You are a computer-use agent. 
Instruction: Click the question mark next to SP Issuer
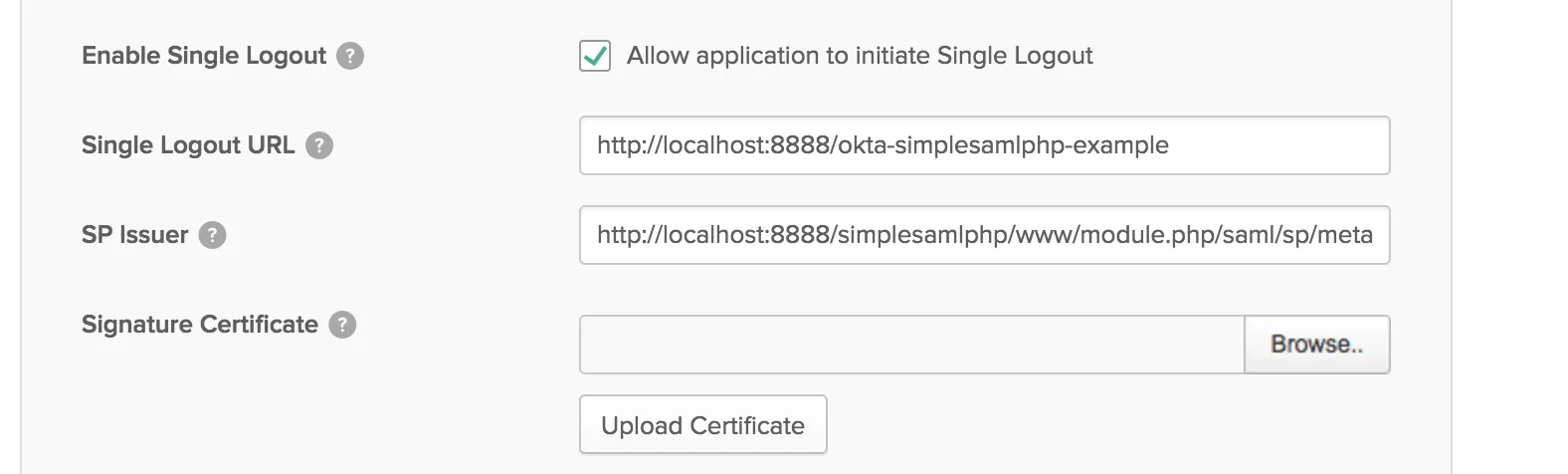(x=213, y=235)
